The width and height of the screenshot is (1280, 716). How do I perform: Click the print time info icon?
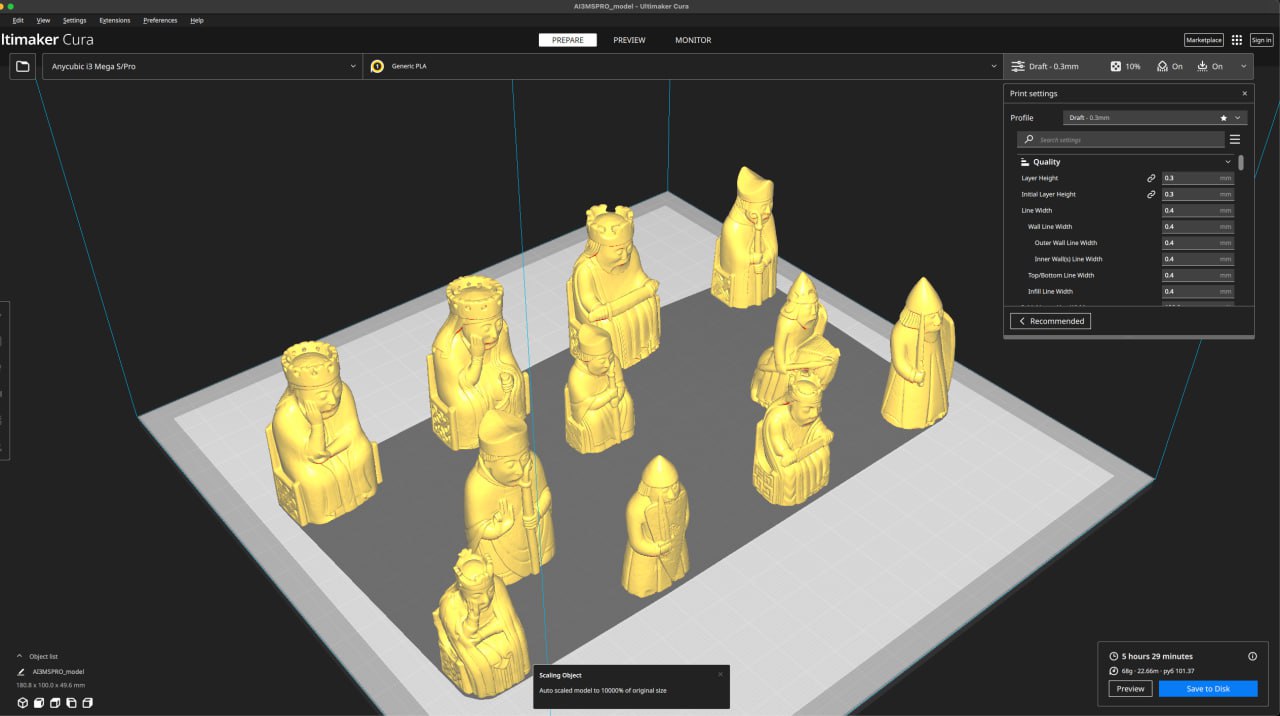(1252, 657)
